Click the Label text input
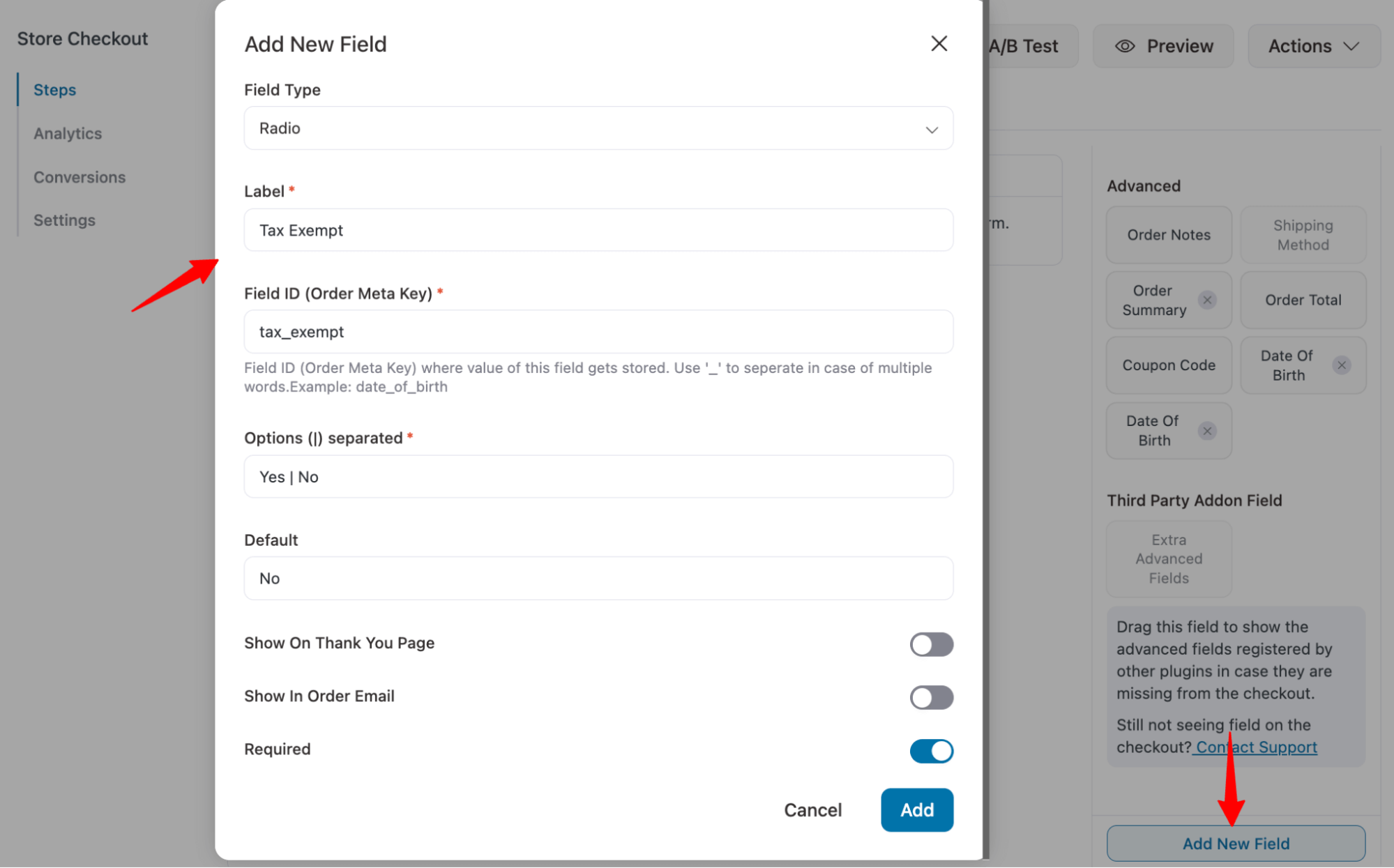Viewport: 1394px width, 868px height. pos(598,230)
